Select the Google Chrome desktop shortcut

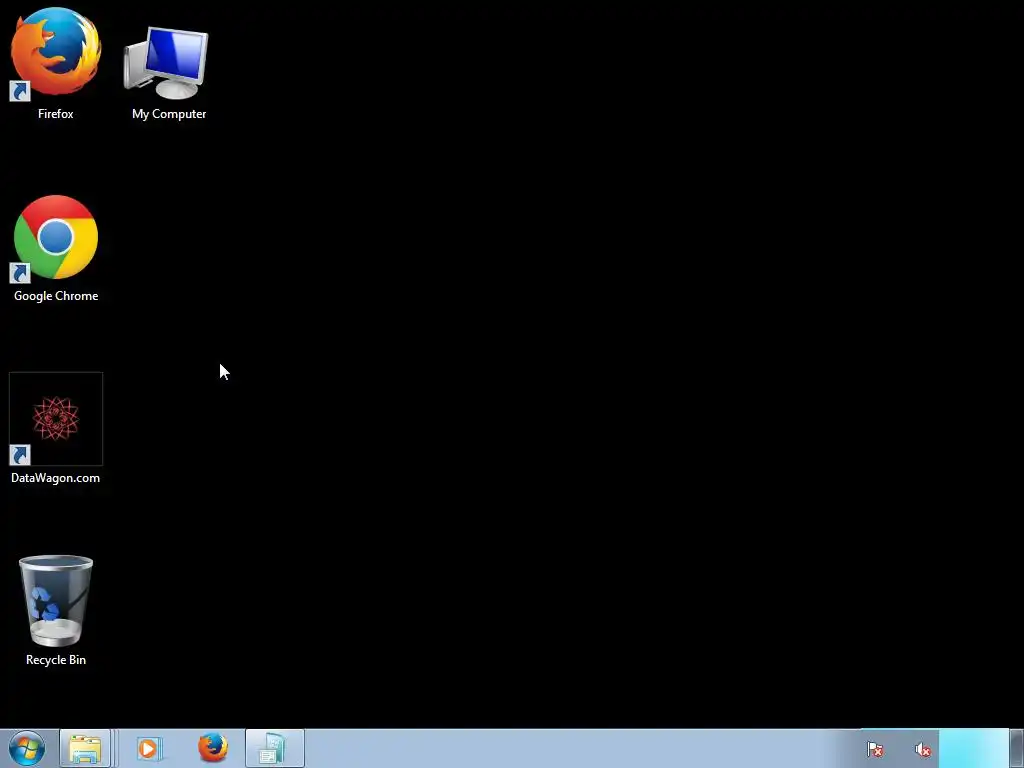(x=56, y=238)
